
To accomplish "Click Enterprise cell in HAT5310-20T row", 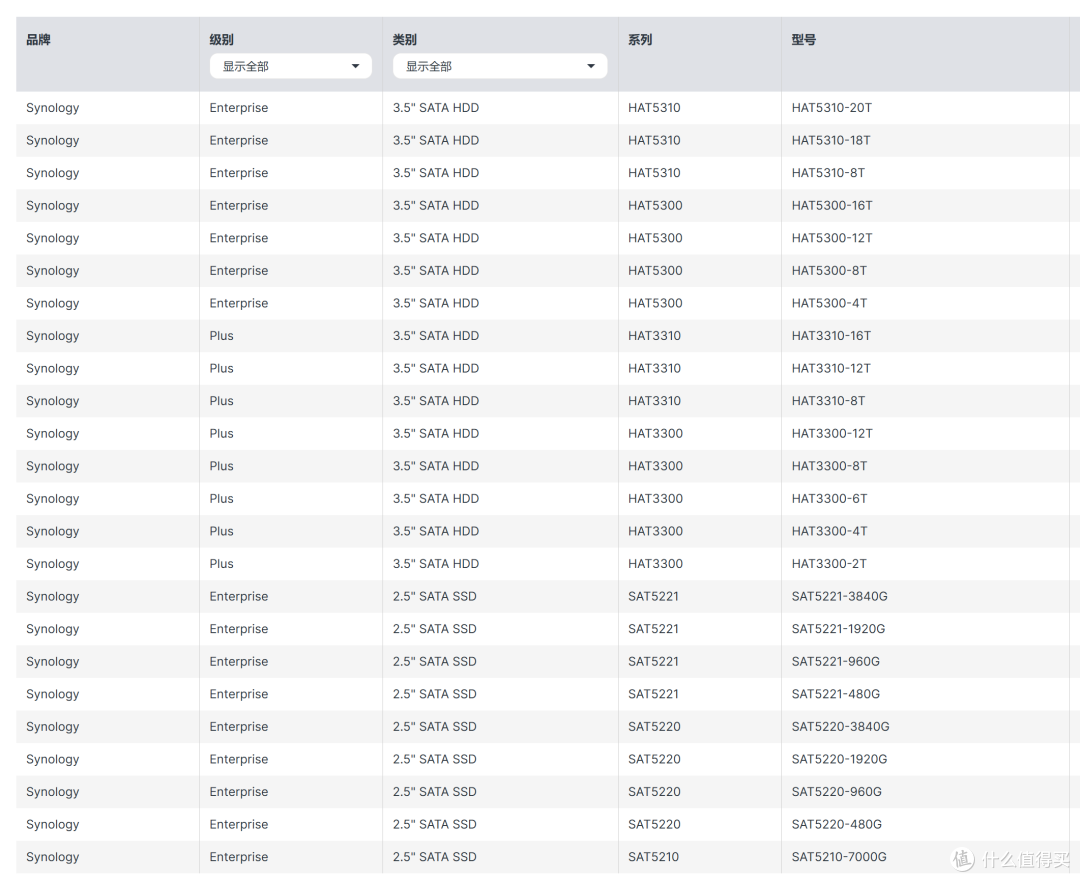I will 238,107.
